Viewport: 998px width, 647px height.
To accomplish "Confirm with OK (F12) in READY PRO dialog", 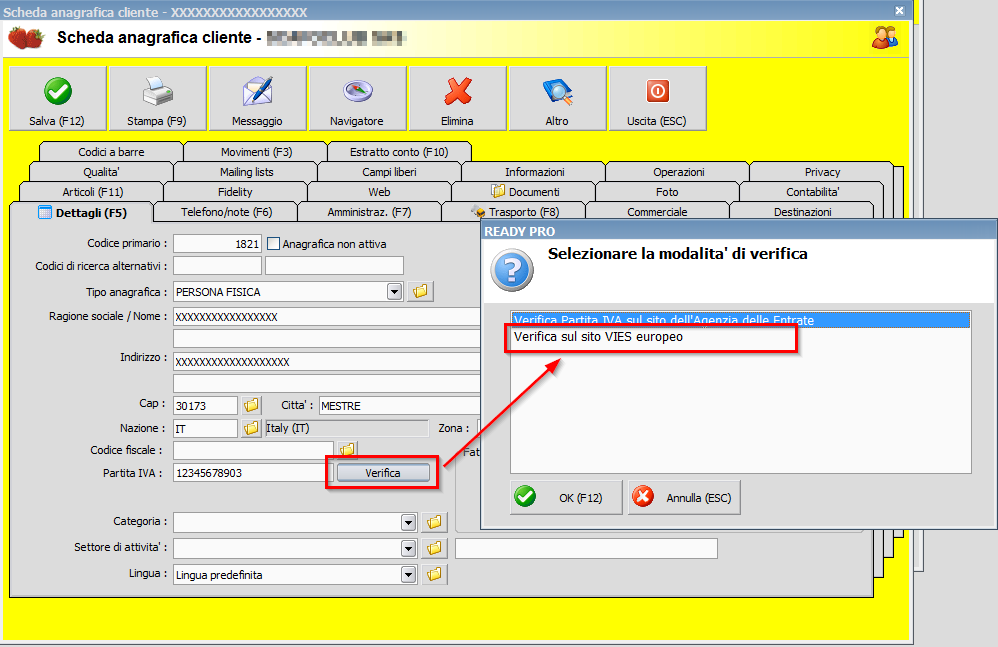I will (566, 497).
